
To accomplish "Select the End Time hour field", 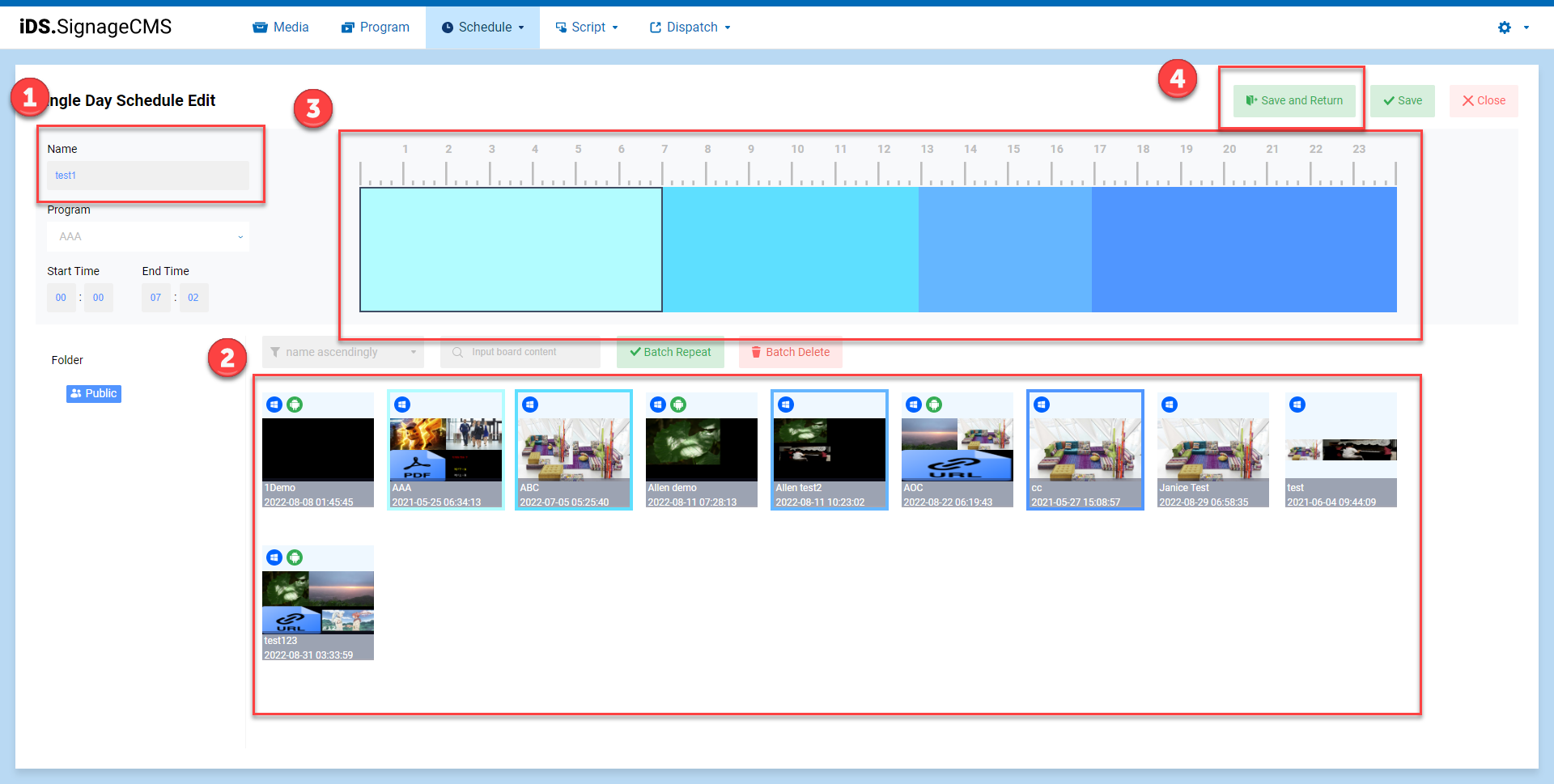I will click(155, 298).
